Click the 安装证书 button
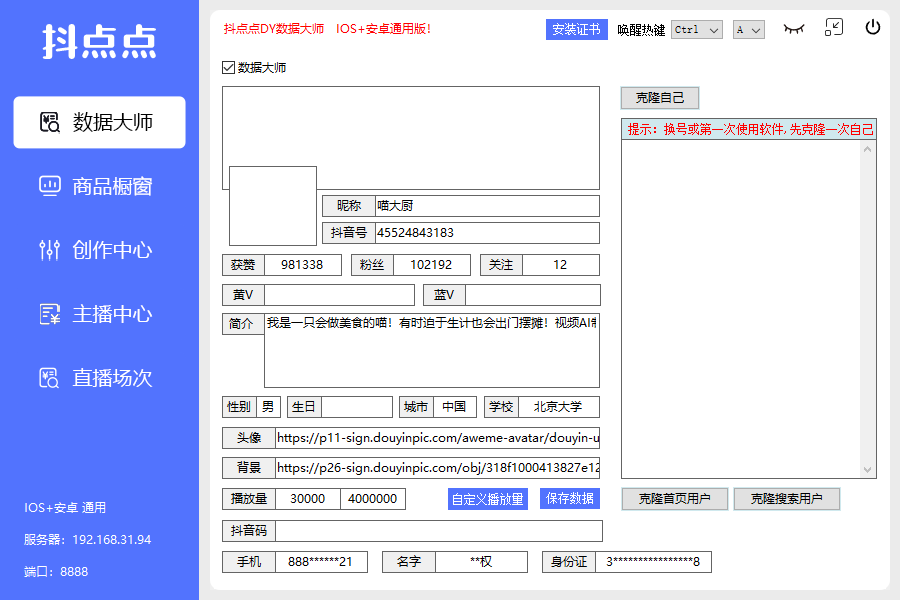Screen dimensions: 900x600 pyautogui.click(x=576, y=29)
